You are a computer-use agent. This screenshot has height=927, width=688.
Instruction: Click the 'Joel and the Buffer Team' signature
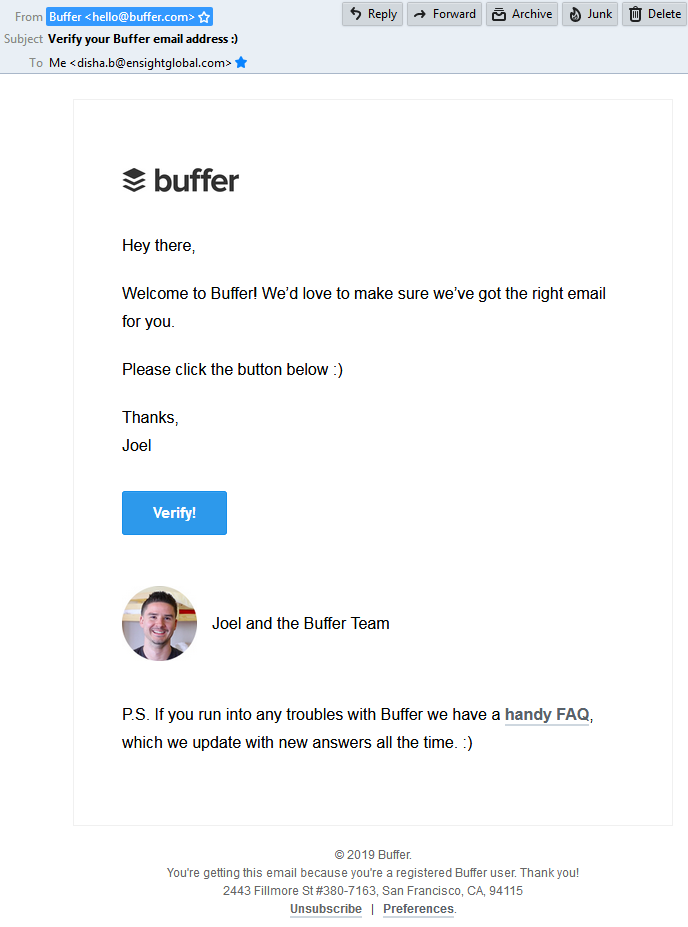click(300, 623)
